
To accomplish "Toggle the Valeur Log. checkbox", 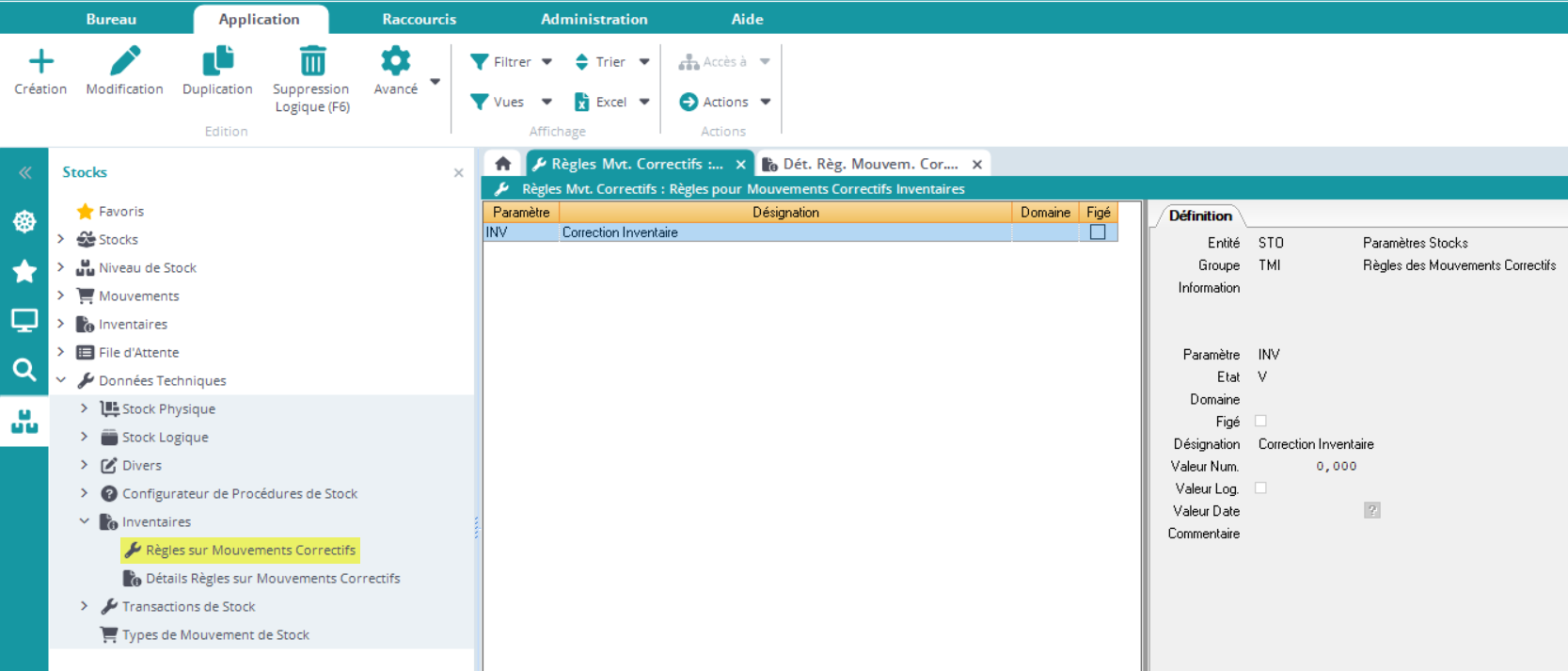I will click(1260, 488).
